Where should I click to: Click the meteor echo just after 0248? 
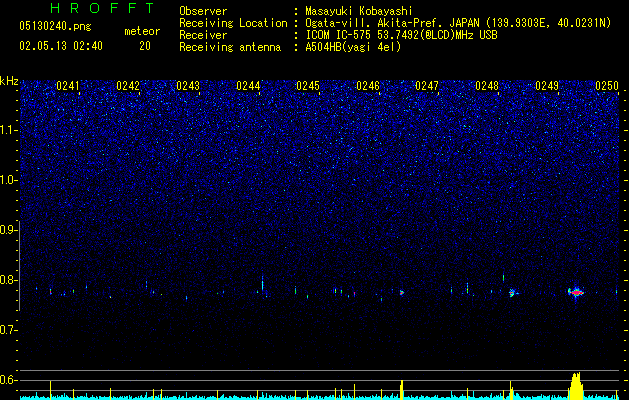click(x=512, y=293)
